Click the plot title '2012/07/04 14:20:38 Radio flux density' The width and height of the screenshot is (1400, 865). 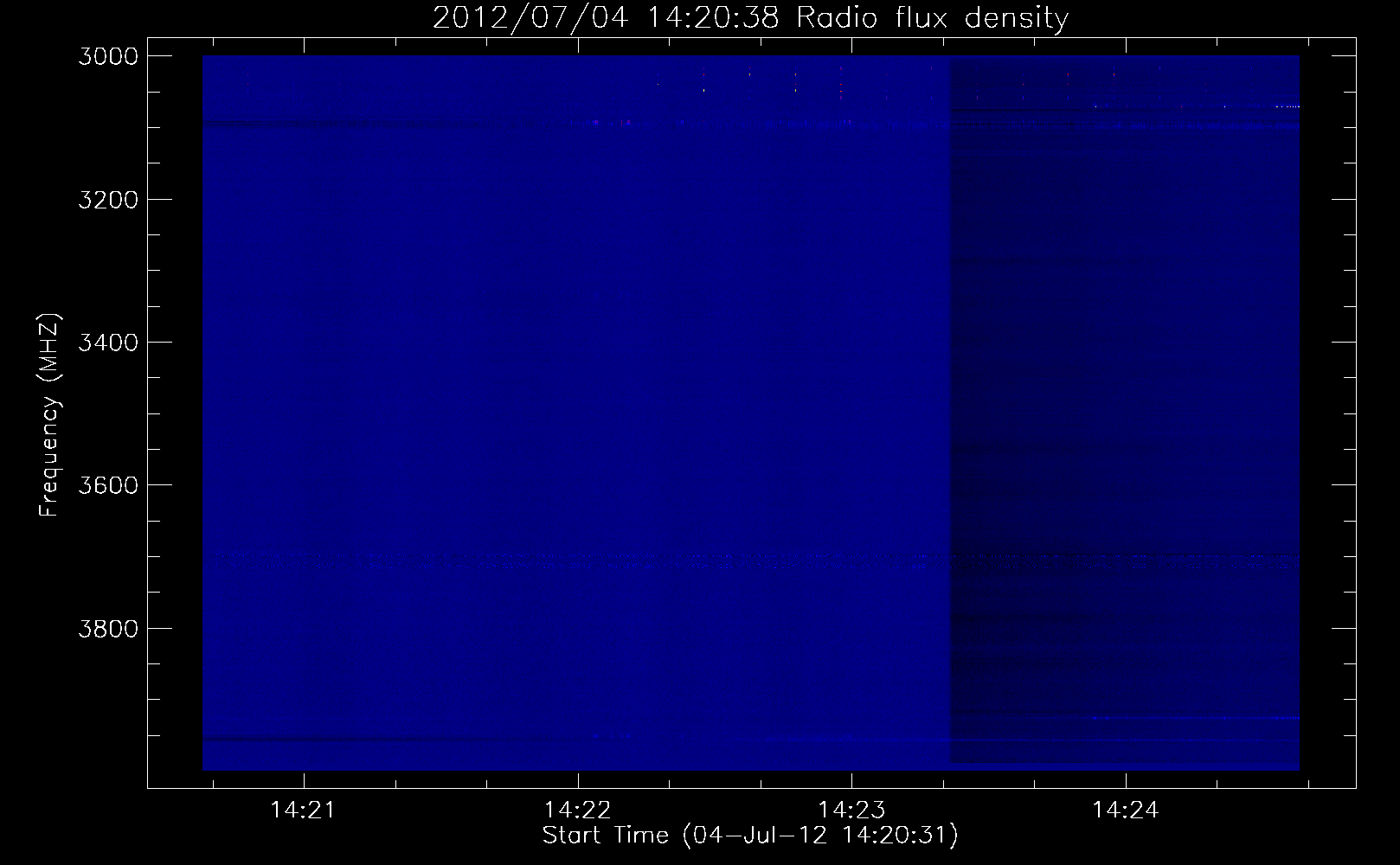[x=750, y=17]
